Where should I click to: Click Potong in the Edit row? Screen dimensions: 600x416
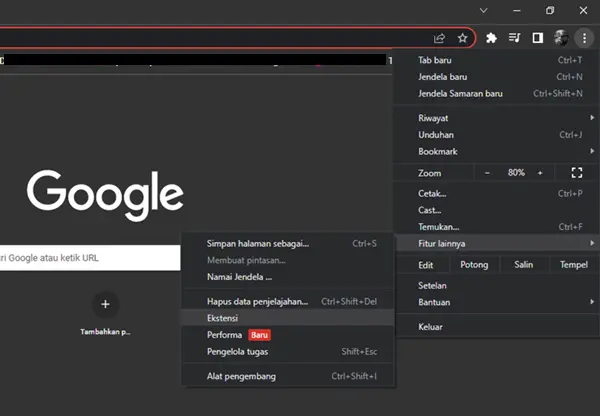pyautogui.click(x=474, y=265)
